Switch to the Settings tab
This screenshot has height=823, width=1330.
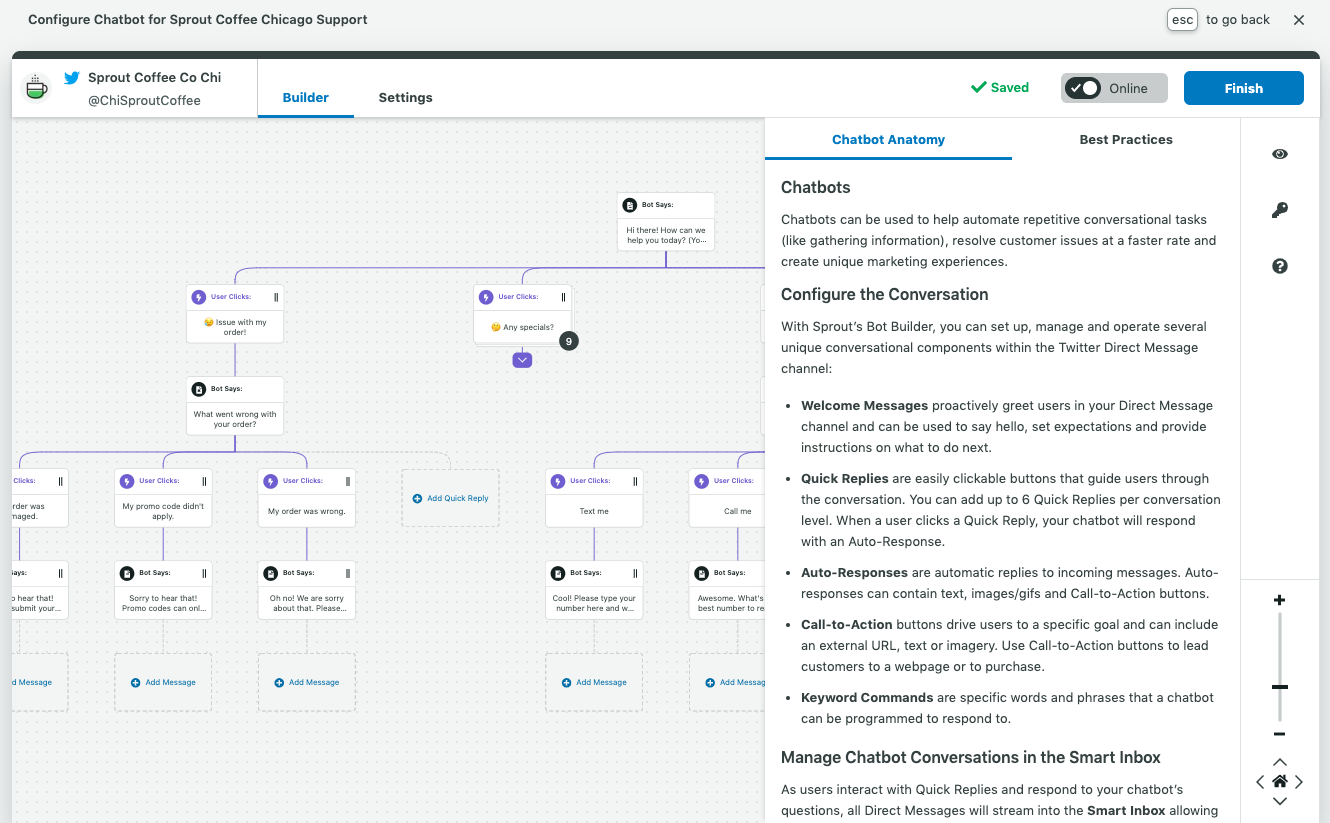point(405,97)
